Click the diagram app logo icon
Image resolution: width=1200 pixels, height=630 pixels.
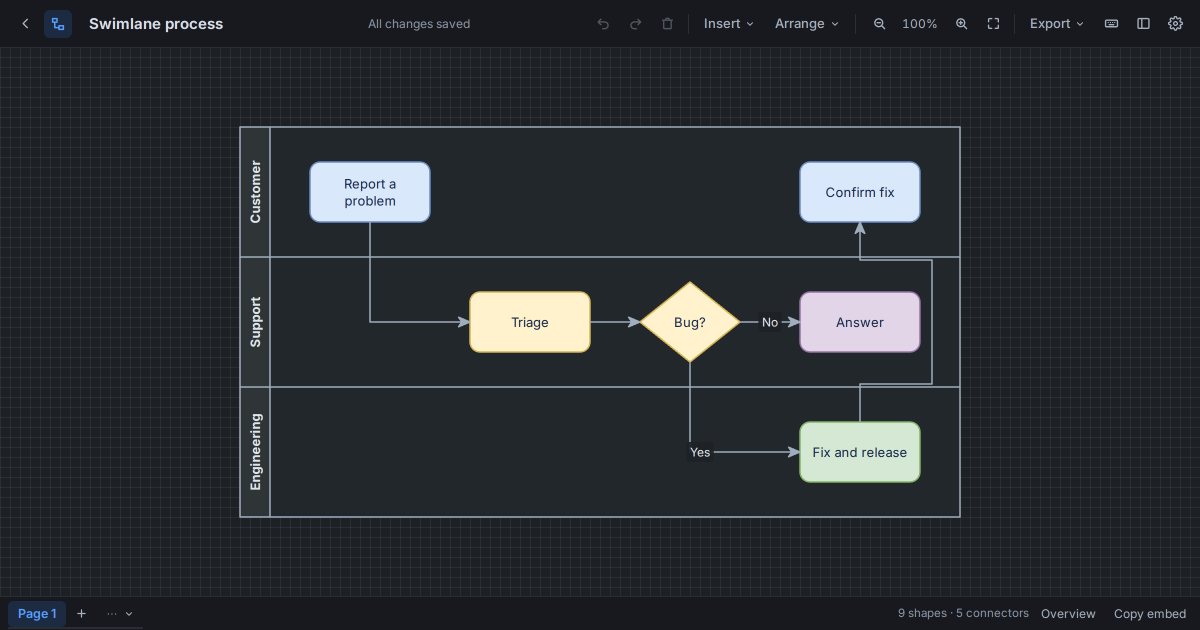(58, 24)
